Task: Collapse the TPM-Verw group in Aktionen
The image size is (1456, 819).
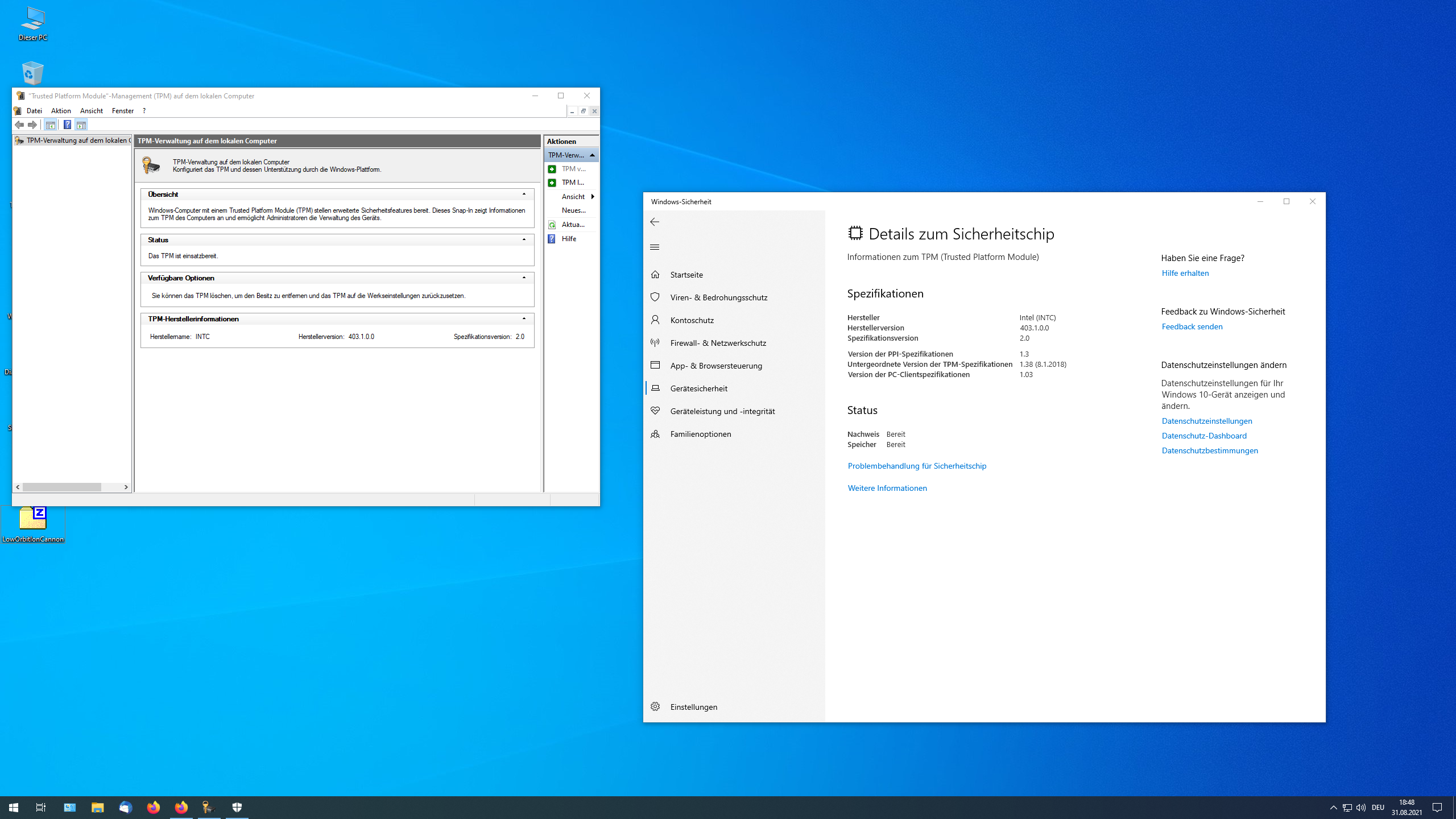Action: coord(593,155)
